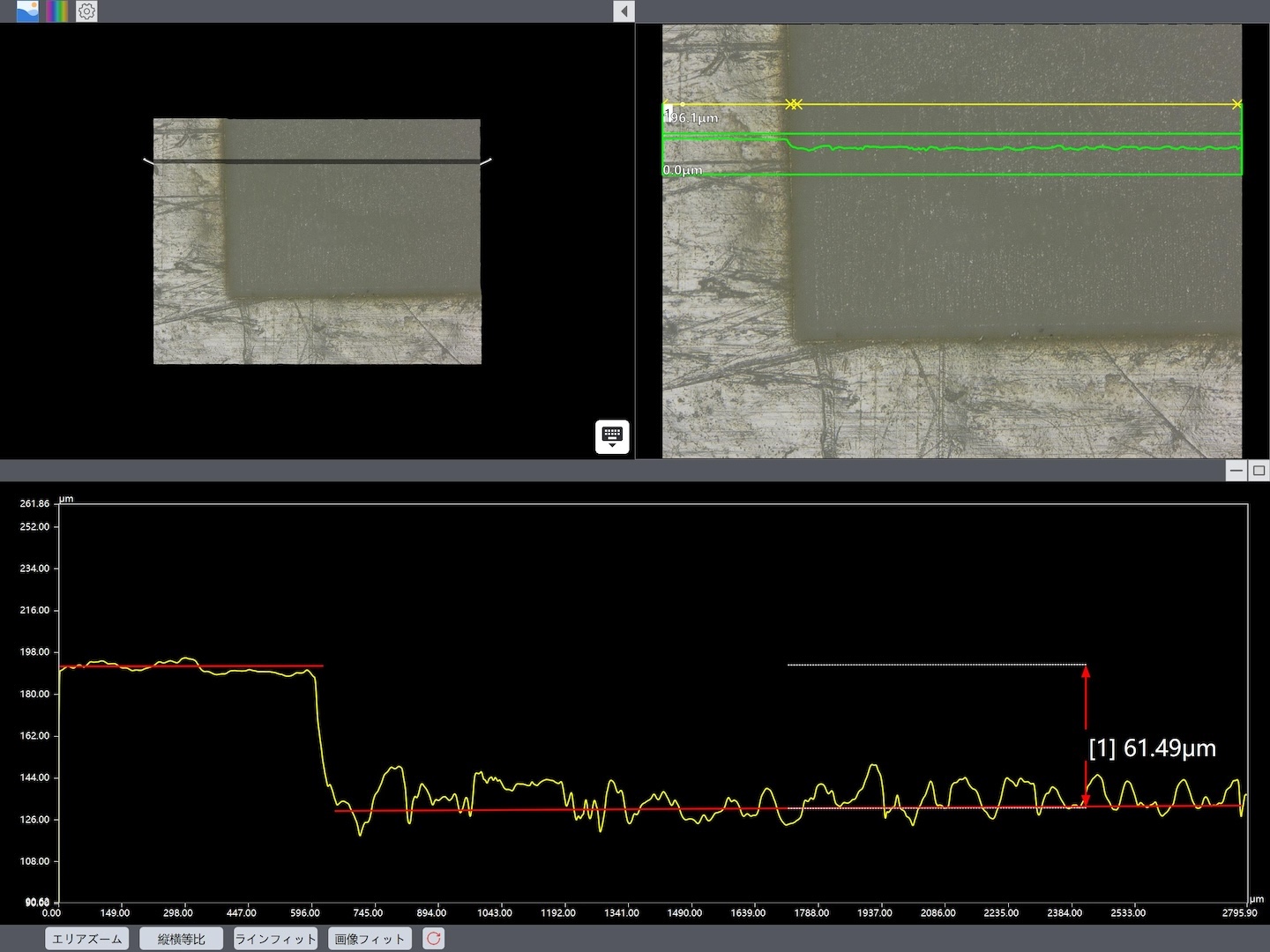1270x952 pixels.
Task: Open the on-screen keyboard icon
Action: point(612,436)
